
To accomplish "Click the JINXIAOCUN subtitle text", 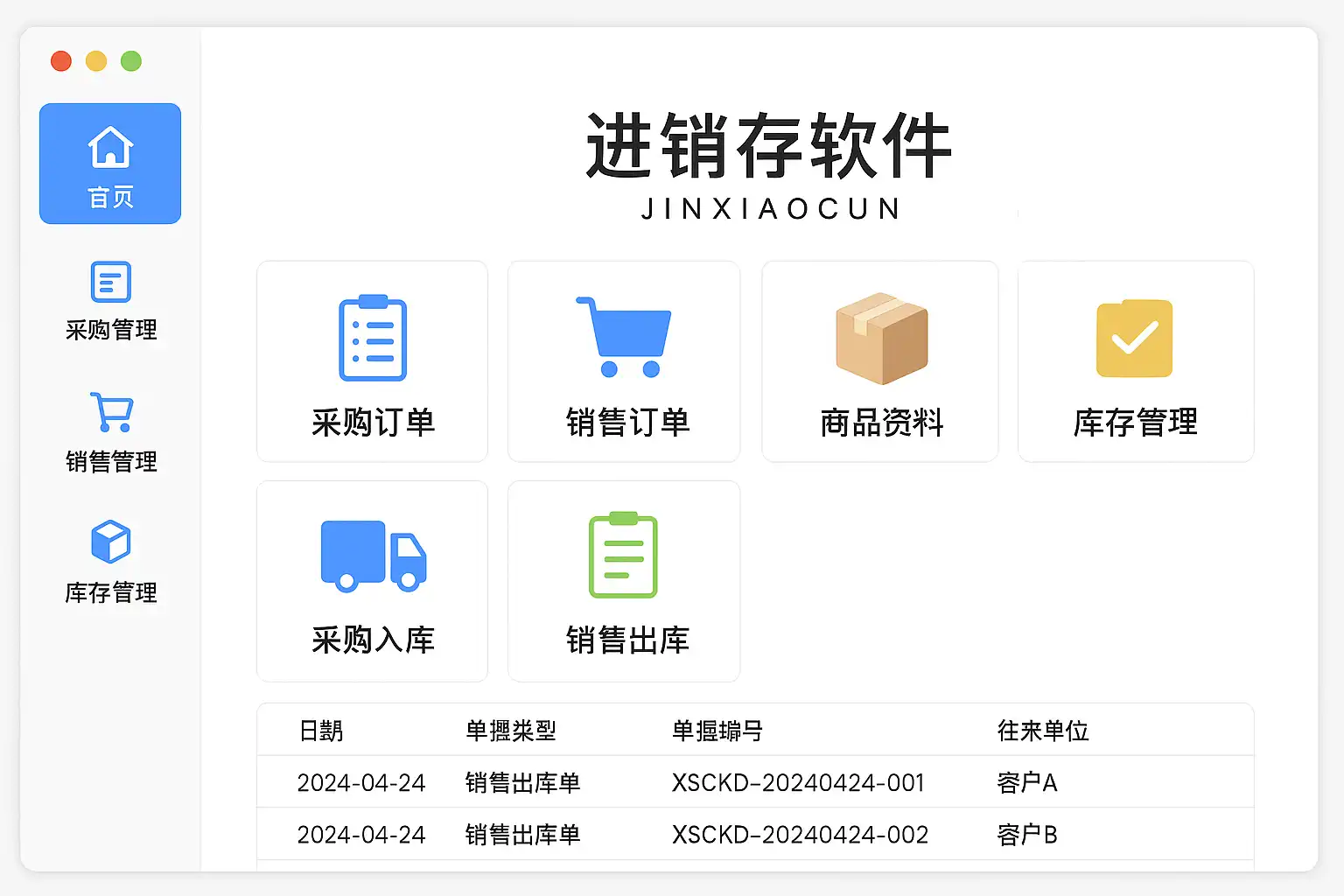I will coord(771,209).
